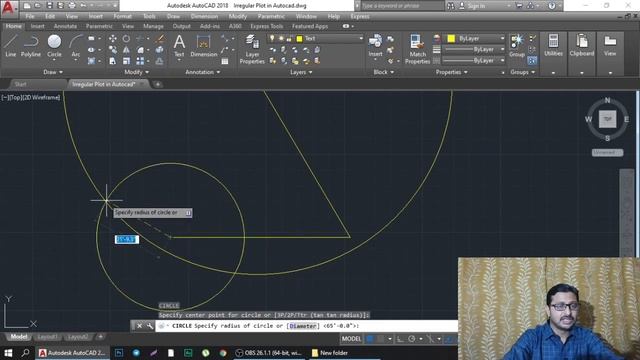The image size is (640, 360).
Task: Toggle polar tracking in status bar
Action: [x=412, y=339]
